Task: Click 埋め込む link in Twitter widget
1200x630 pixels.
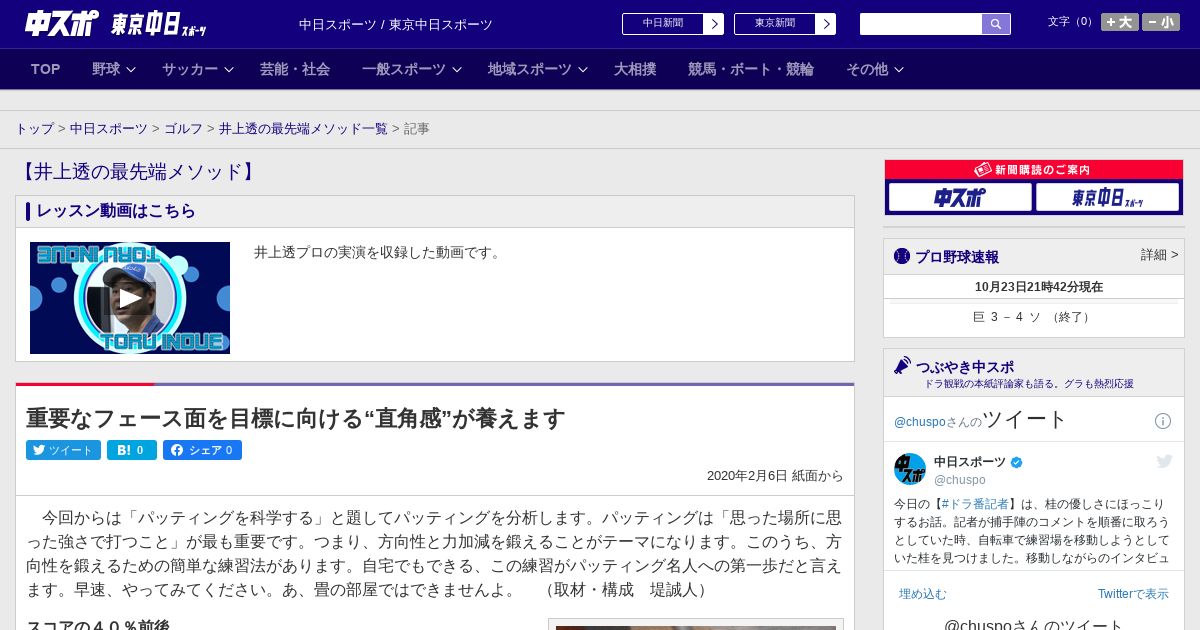Action: [922, 594]
